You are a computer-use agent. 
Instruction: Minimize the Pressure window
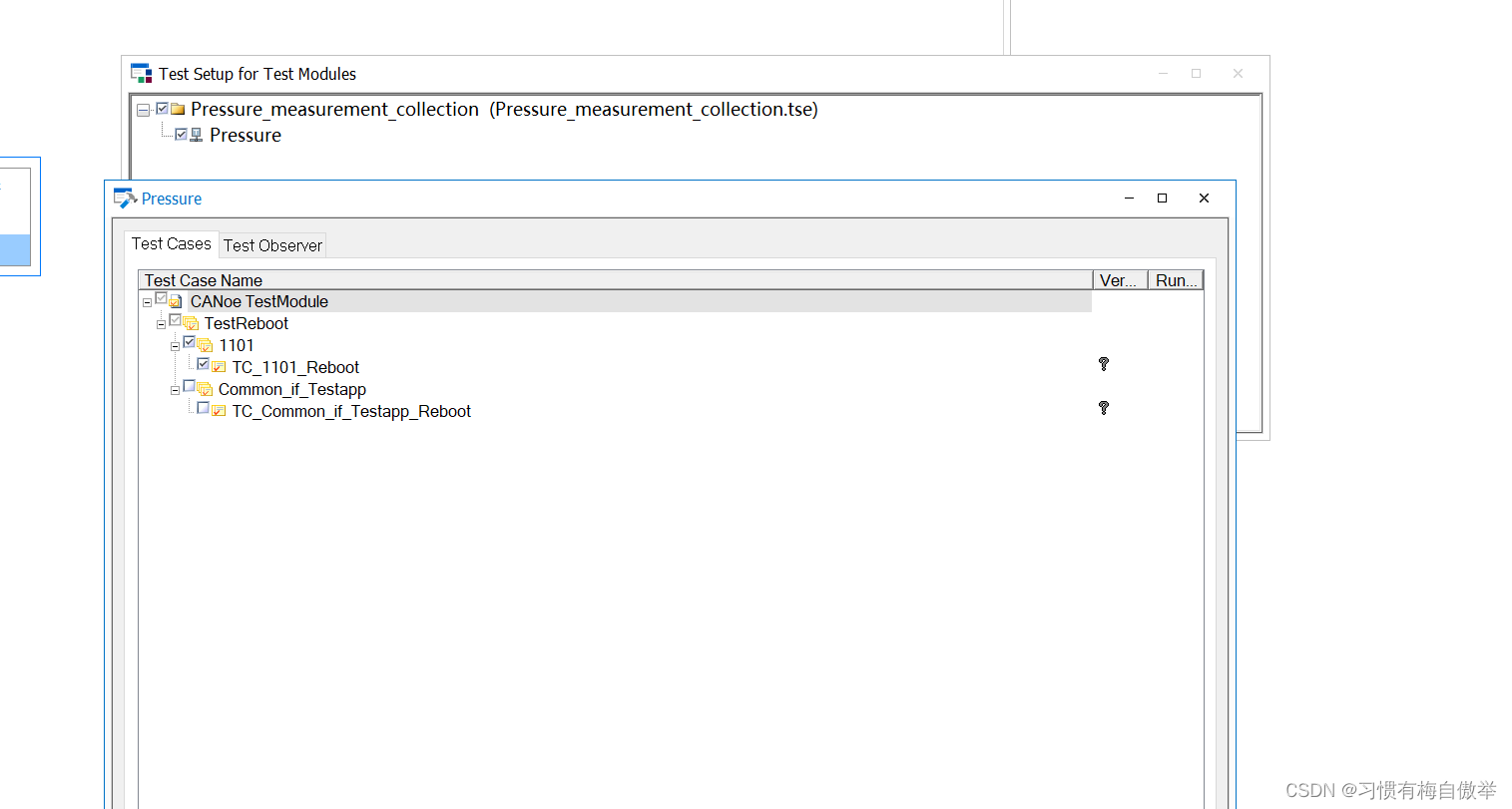[x=1129, y=198]
